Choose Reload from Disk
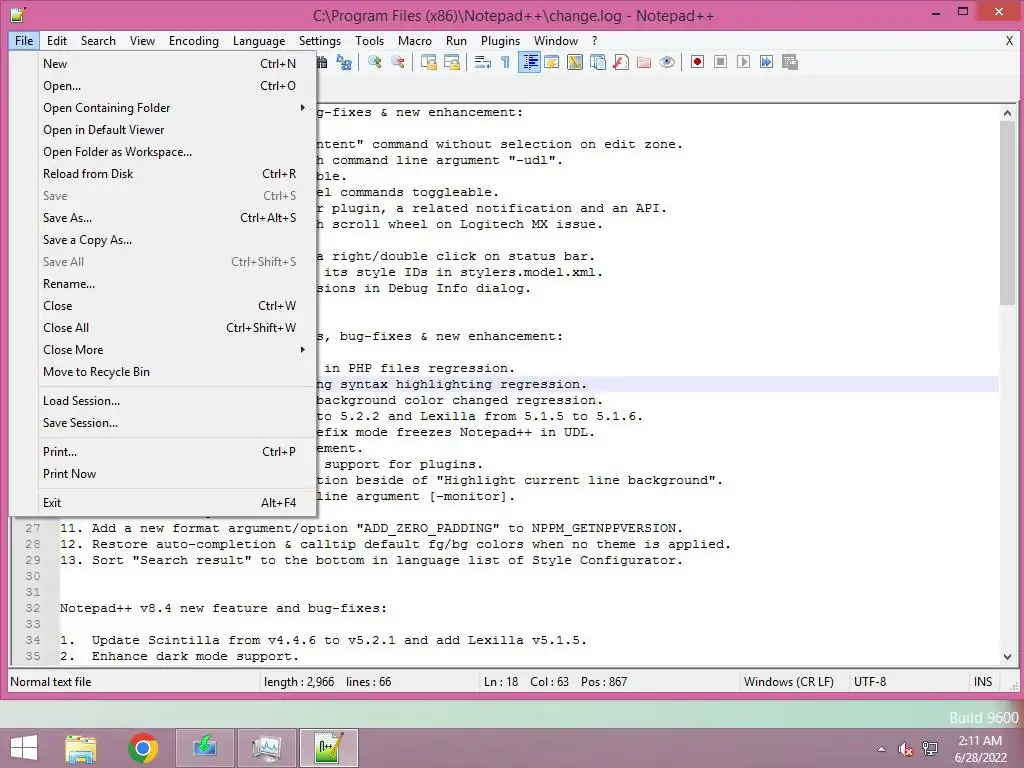Viewport: 1024px width, 768px height. pos(169,174)
